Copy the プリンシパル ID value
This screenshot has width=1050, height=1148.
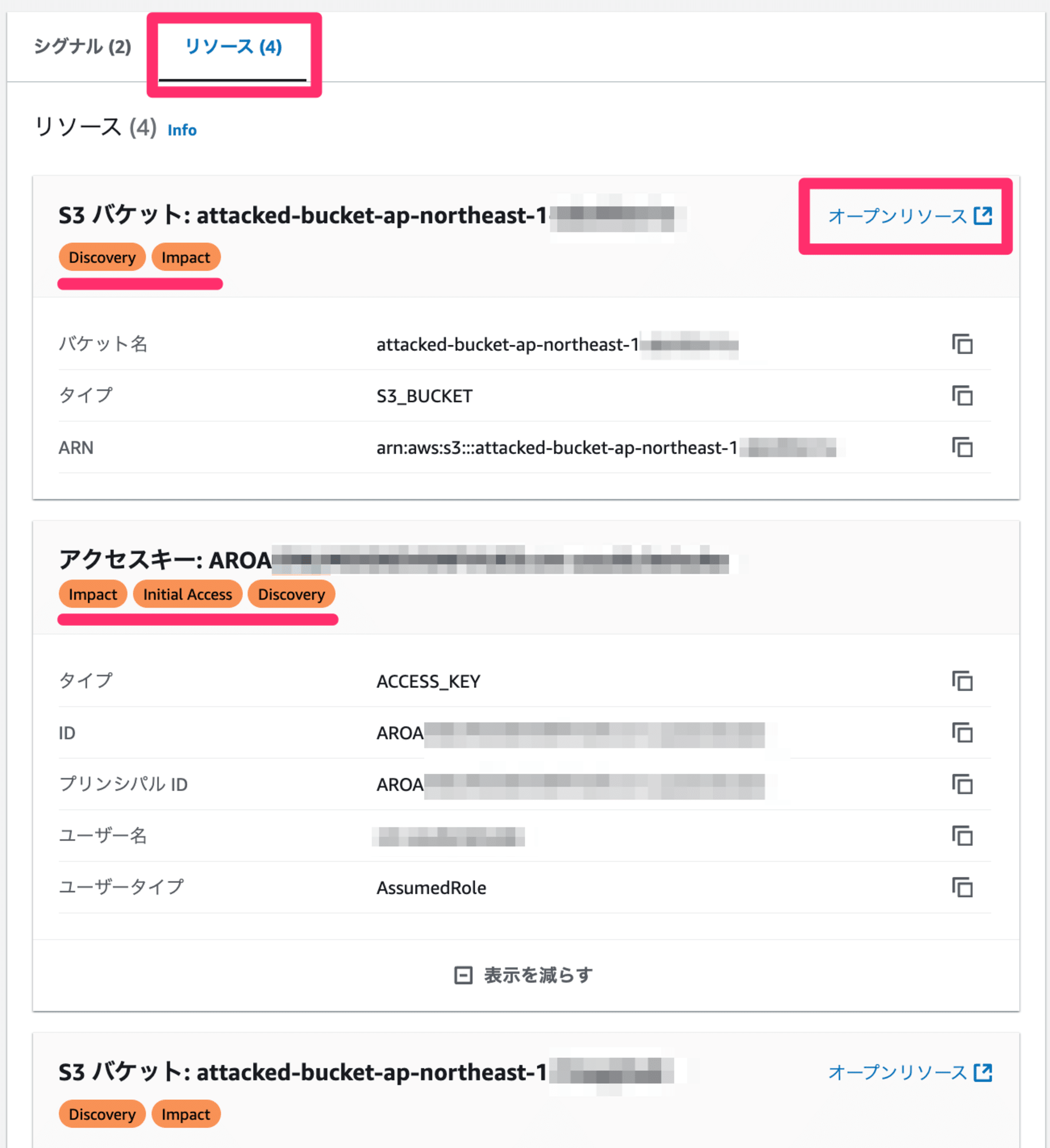pyautogui.click(x=962, y=784)
